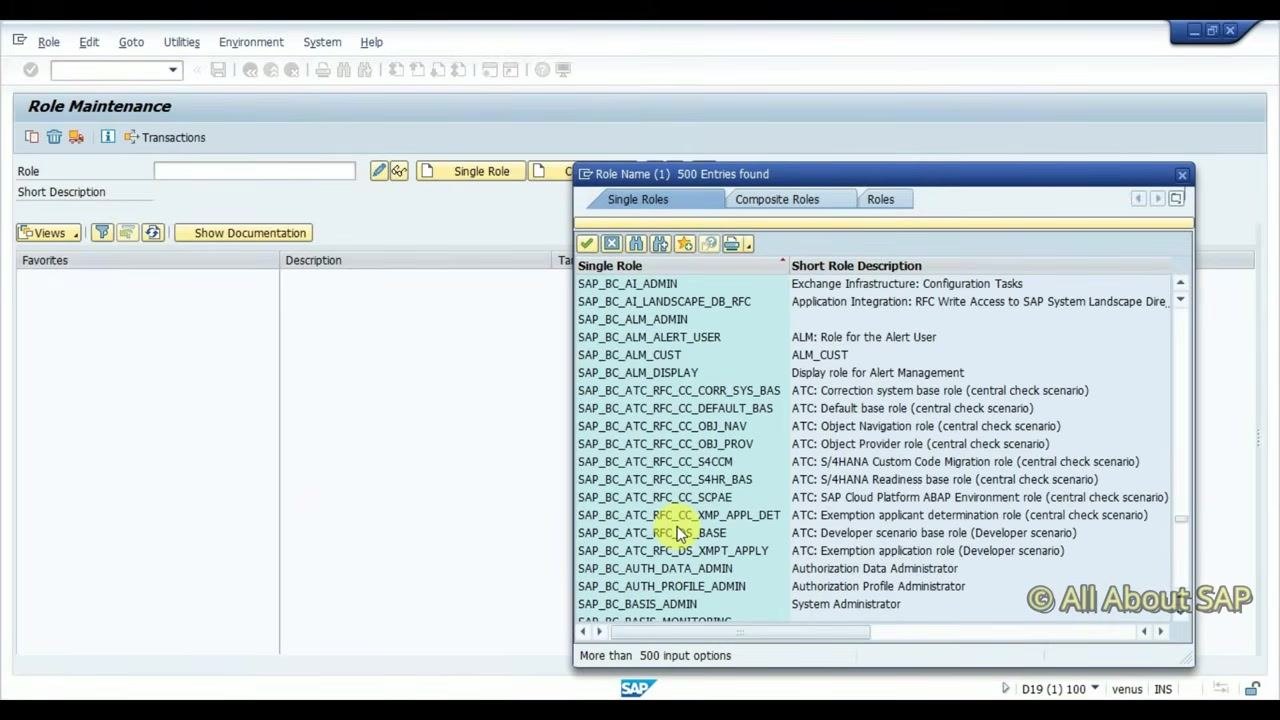The image size is (1280, 720).
Task: Open the Utilities menu
Action: 182,42
